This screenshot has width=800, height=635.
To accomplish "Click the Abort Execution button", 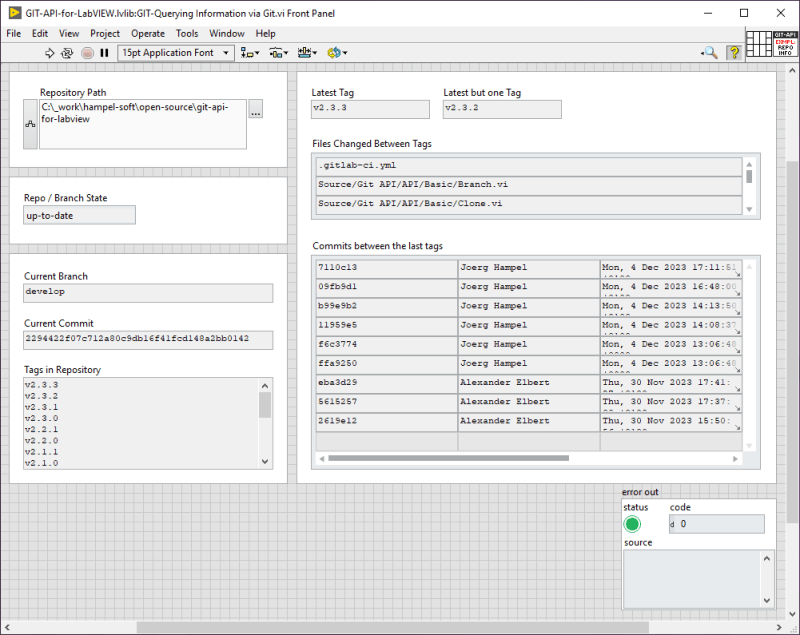I will pos(86,53).
